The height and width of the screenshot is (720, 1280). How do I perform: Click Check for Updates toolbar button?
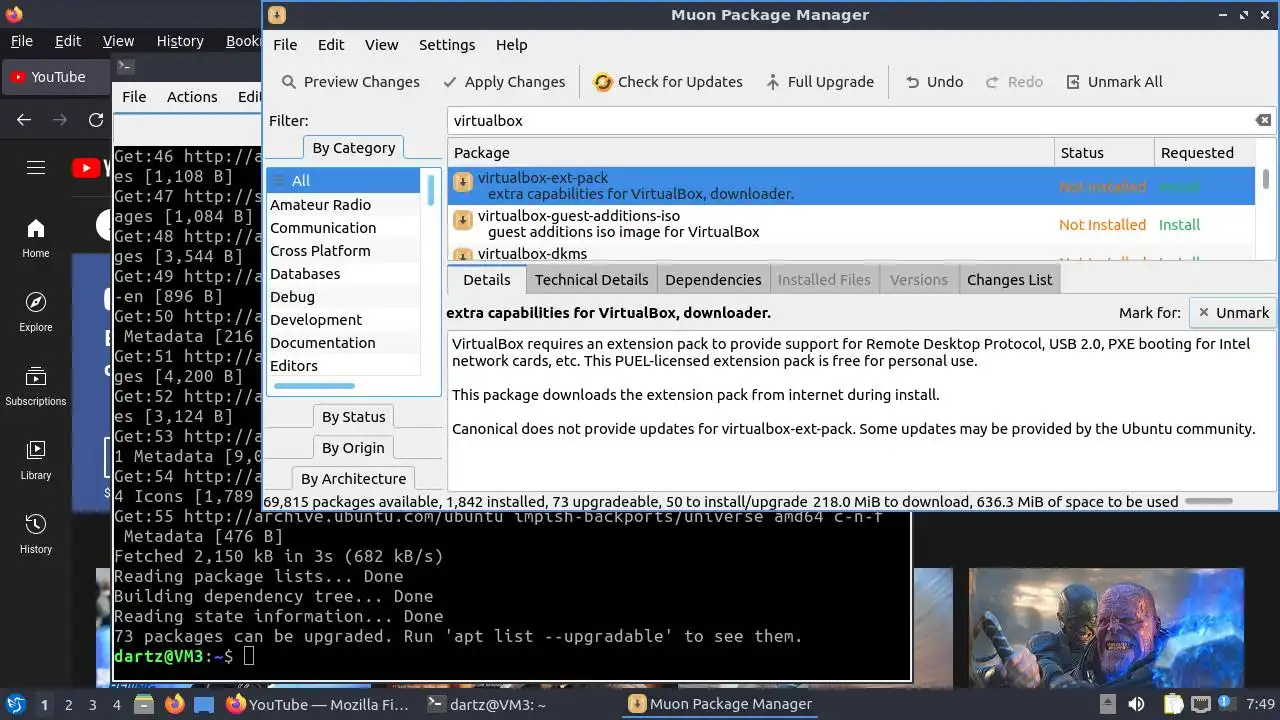[668, 82]
